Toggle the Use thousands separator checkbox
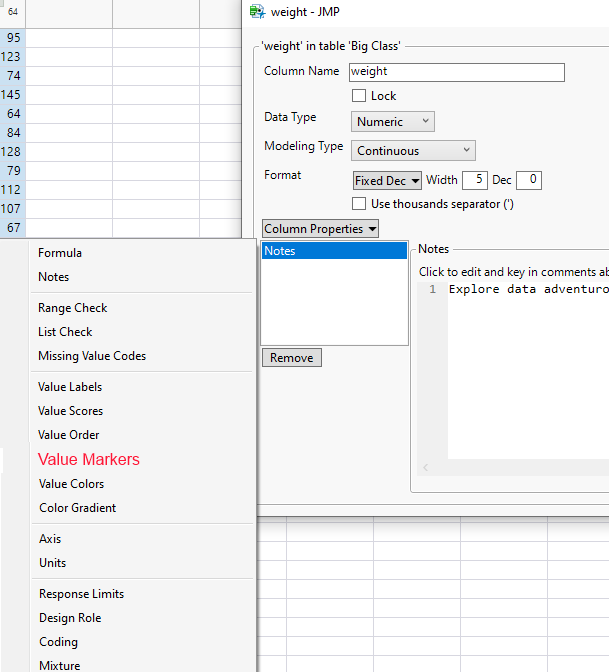This screenshot has width=609, height=672. tap(359, 204)
